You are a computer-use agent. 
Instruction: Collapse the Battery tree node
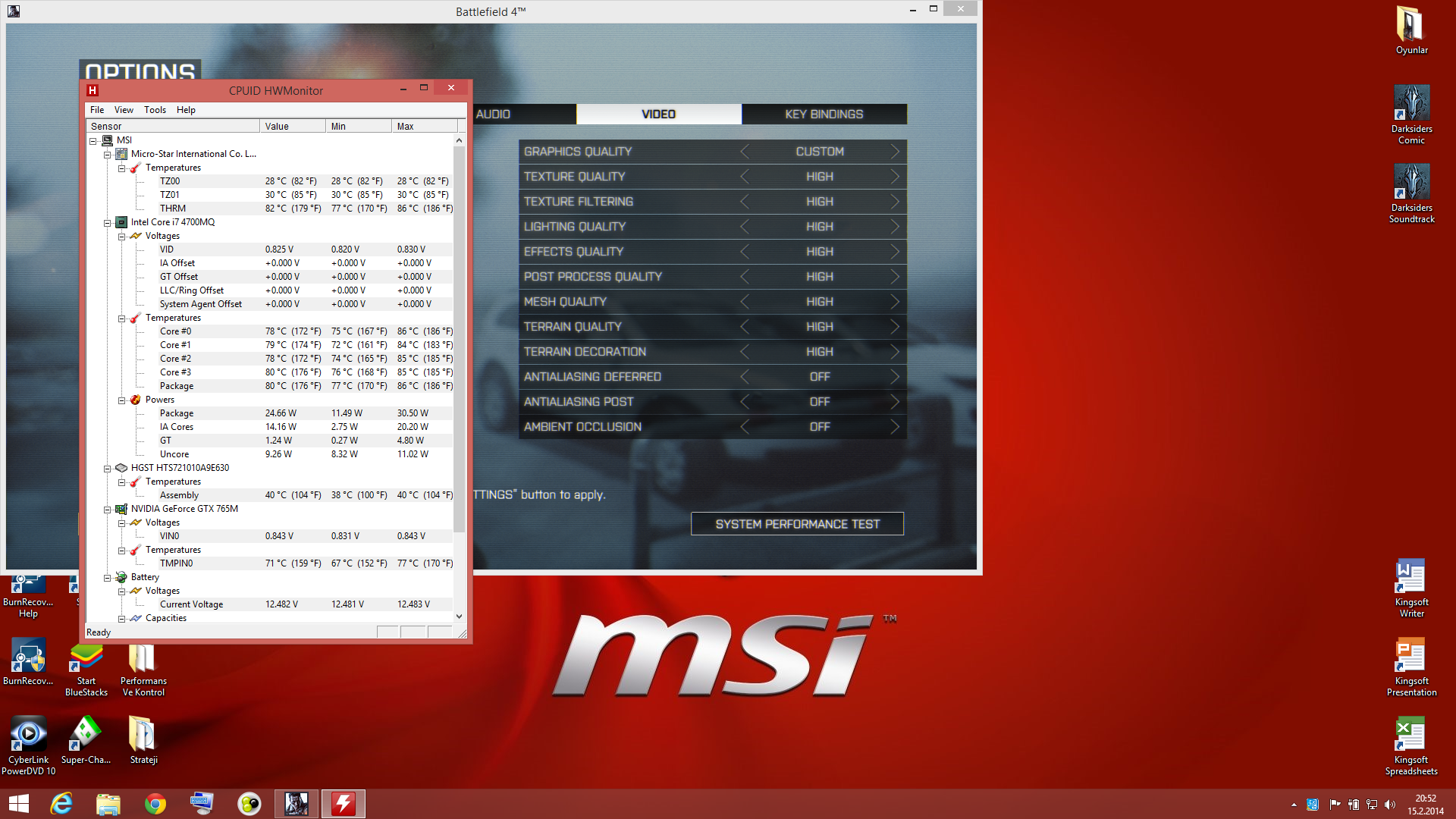point(108,577)
